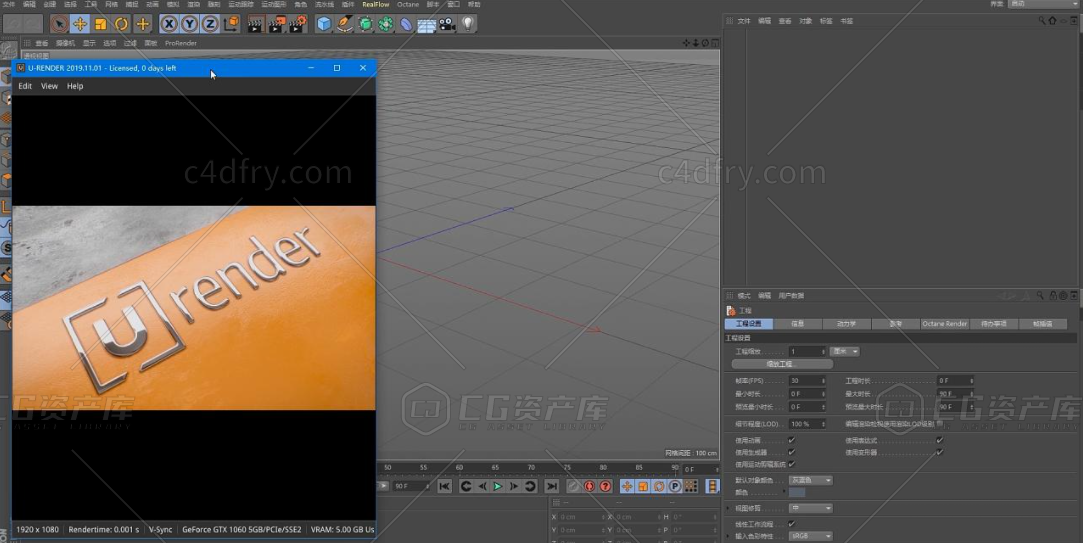
Task: Step forward one frame
Action: (514, 486)
